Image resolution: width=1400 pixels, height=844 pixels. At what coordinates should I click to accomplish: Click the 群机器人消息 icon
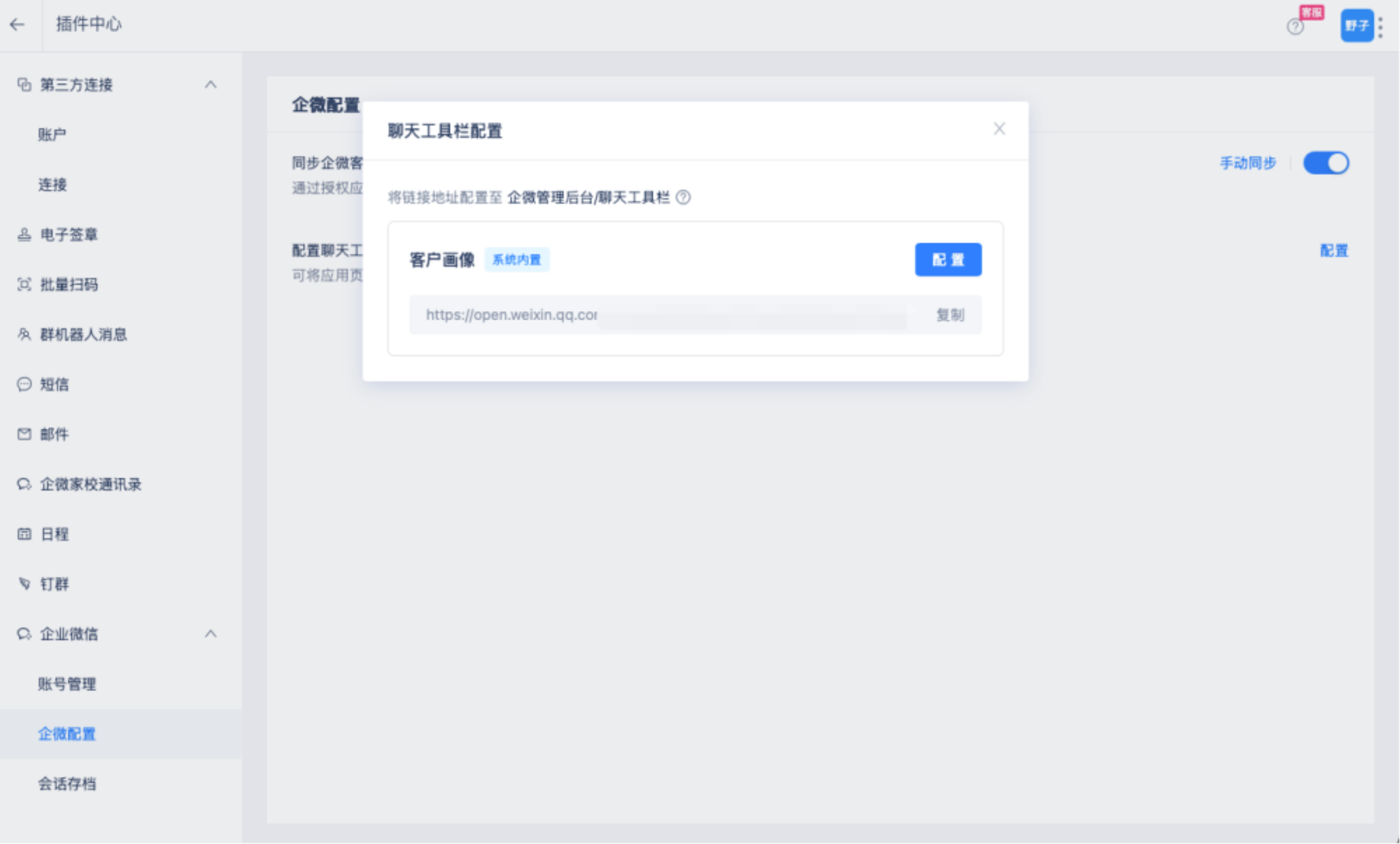coord(24,335)
